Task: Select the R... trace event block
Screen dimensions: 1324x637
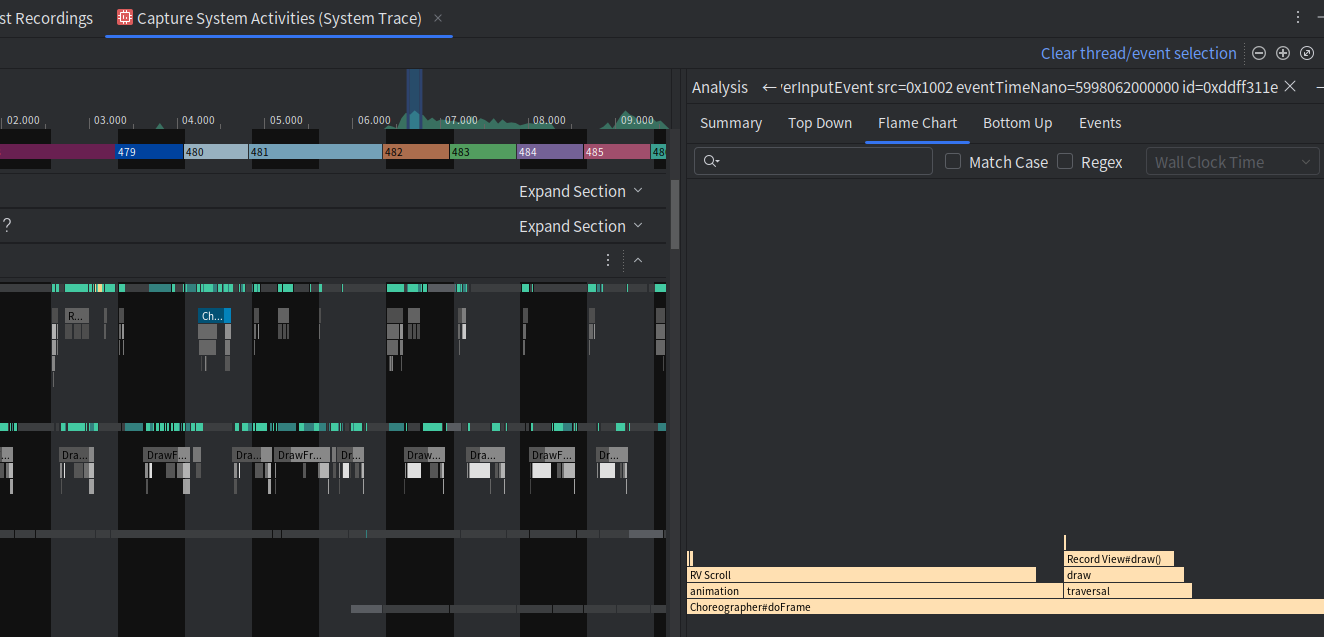Action: [77, 316]
